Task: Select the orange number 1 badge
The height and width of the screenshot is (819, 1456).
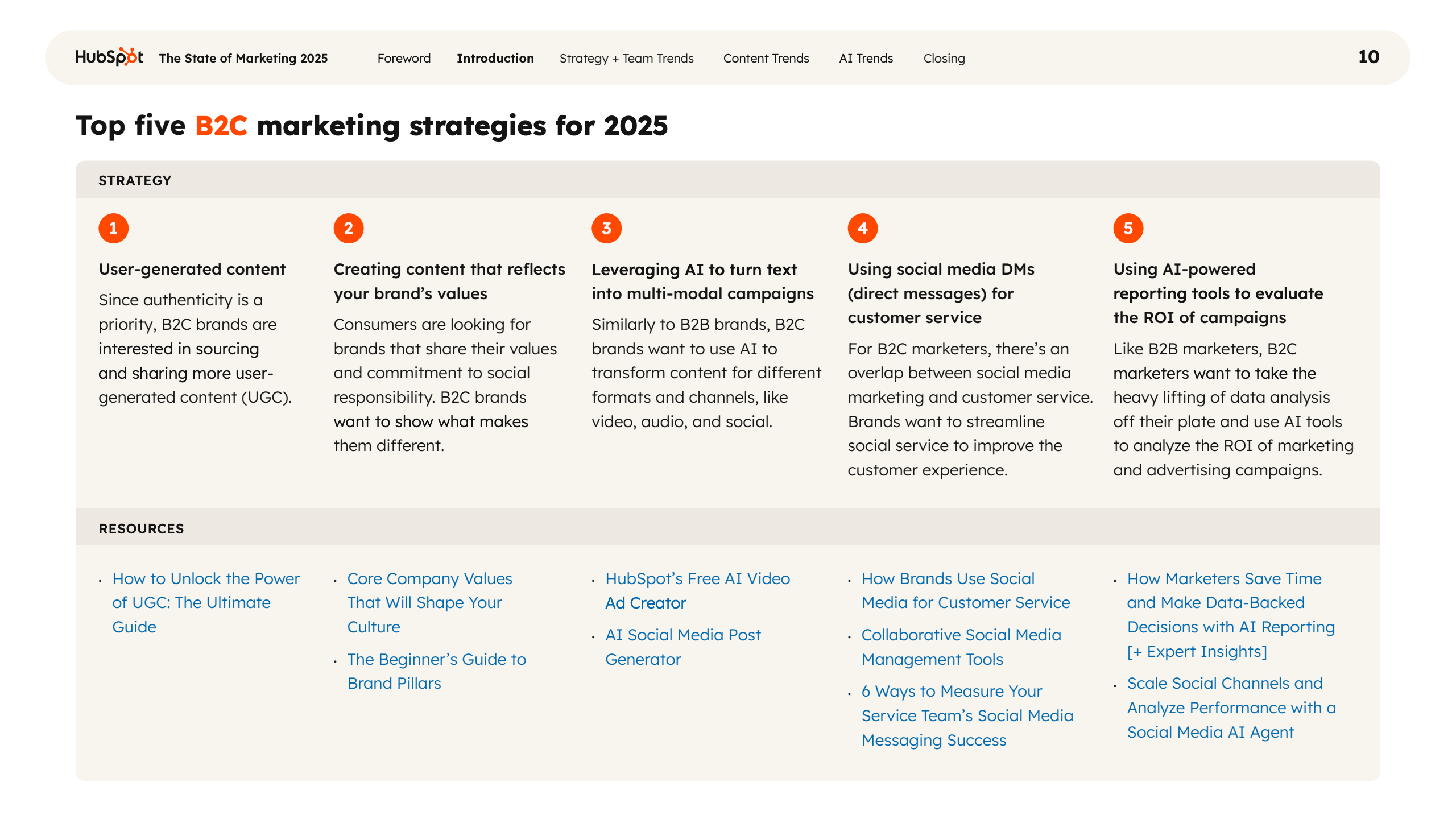Action: point(114,228)
